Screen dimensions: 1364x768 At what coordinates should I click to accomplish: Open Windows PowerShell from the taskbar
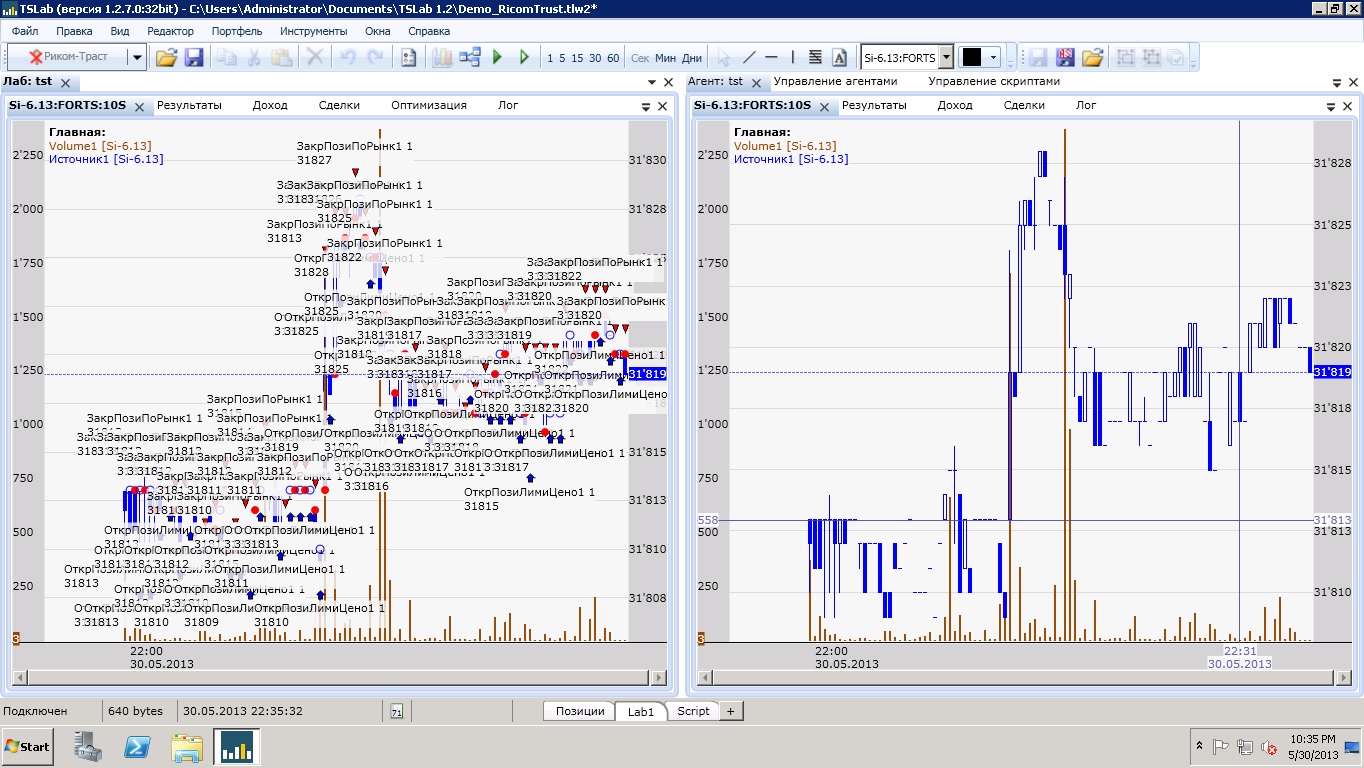pos(137,747)
